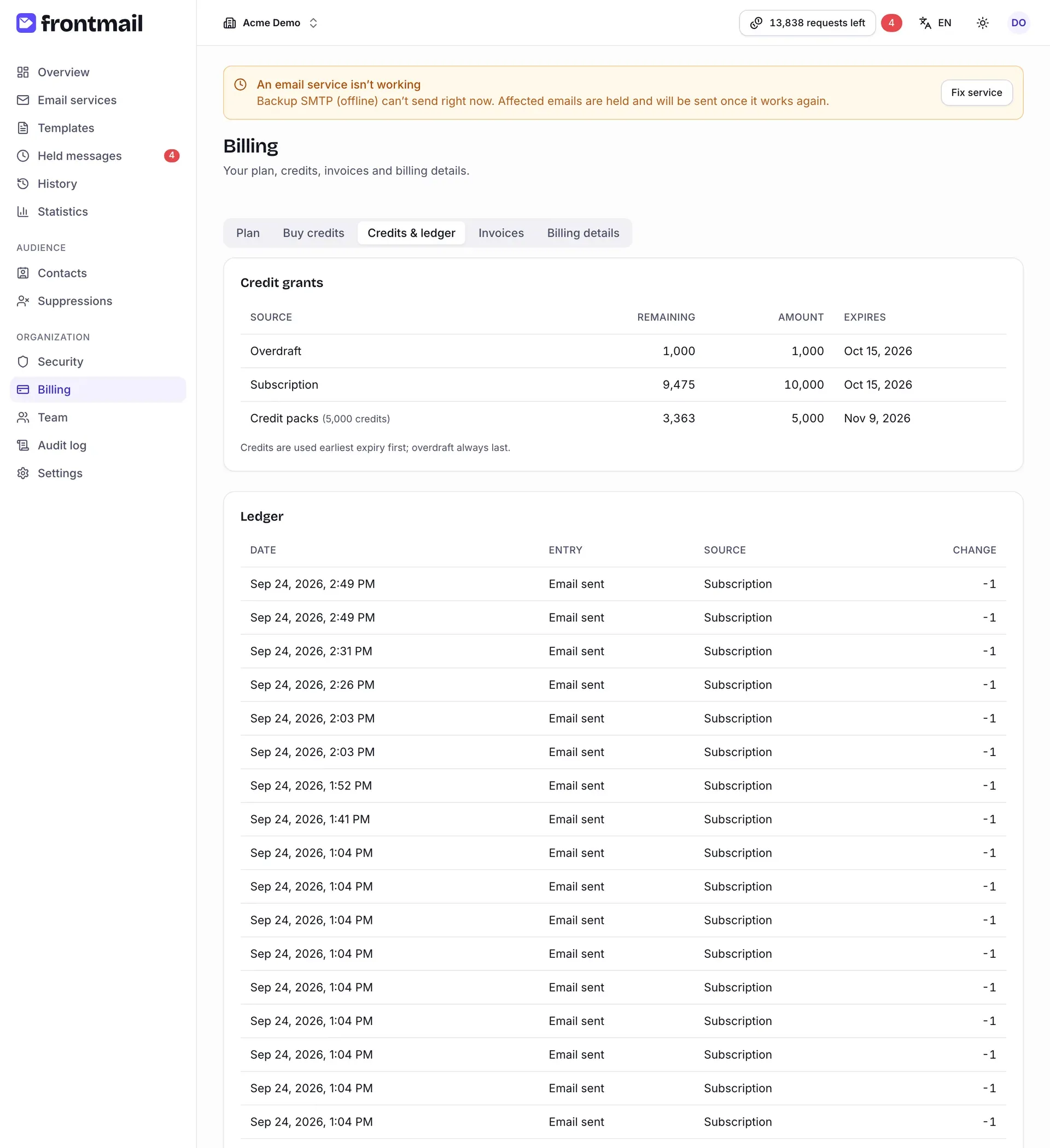Click the REMAINING column header
This screenshot has width=1050, height=1148.
click(666, 317)
